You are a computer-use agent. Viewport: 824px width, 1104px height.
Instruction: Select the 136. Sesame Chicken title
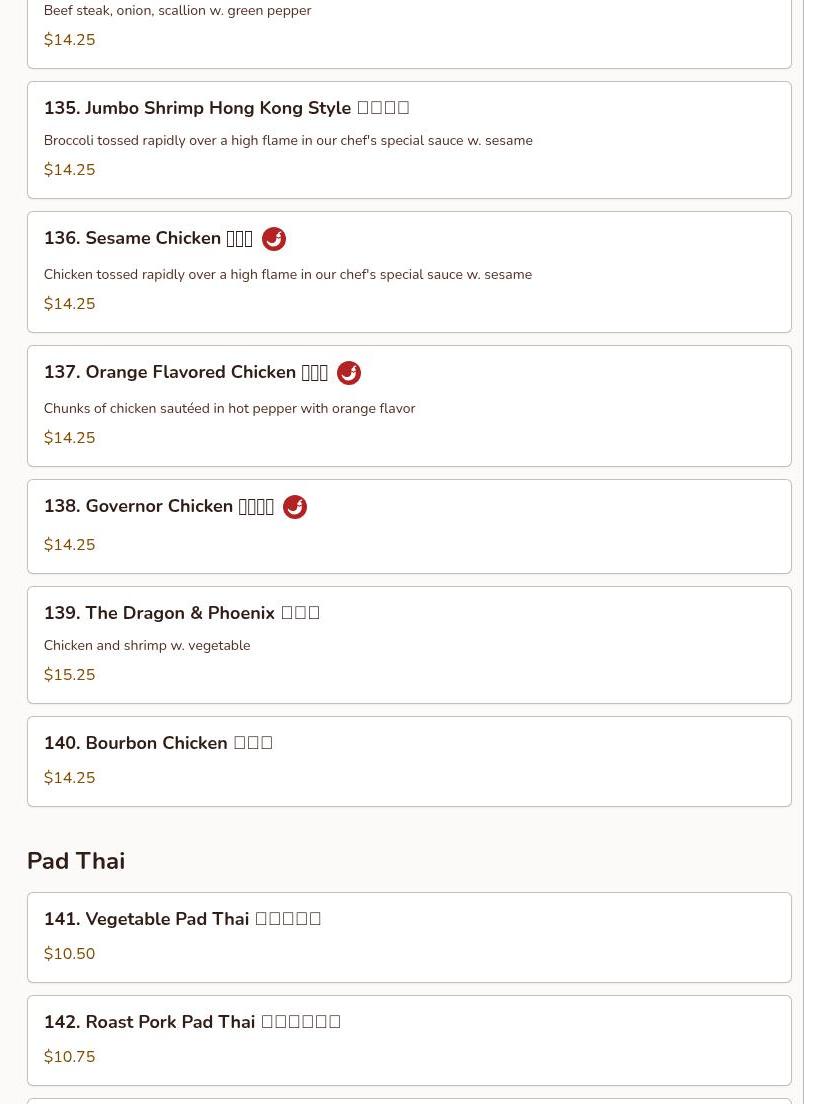click(x=148, y=238)
